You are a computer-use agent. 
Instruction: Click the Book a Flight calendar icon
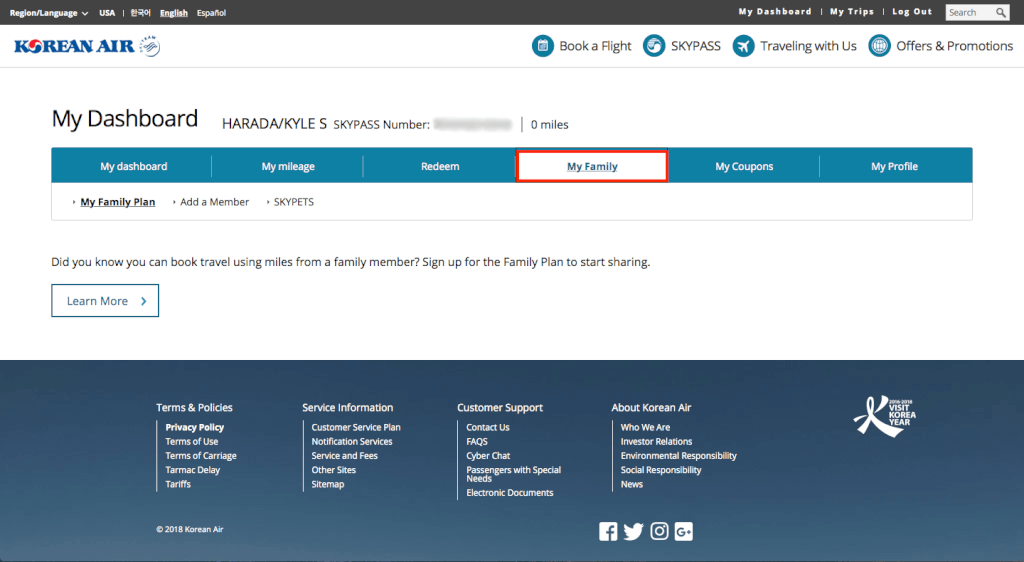click(x=543, y=46)
